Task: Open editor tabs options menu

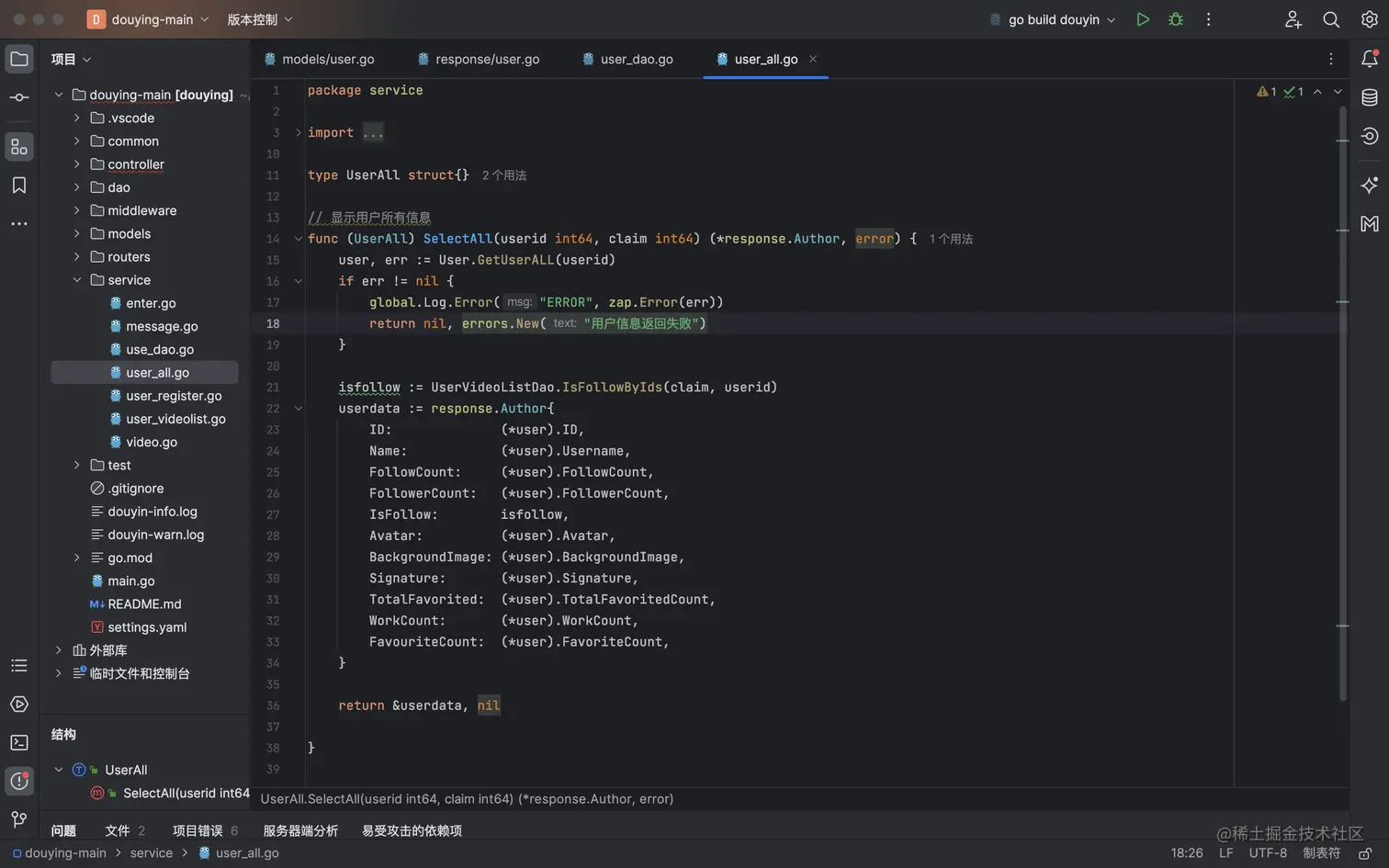Action: (1331, 59)
